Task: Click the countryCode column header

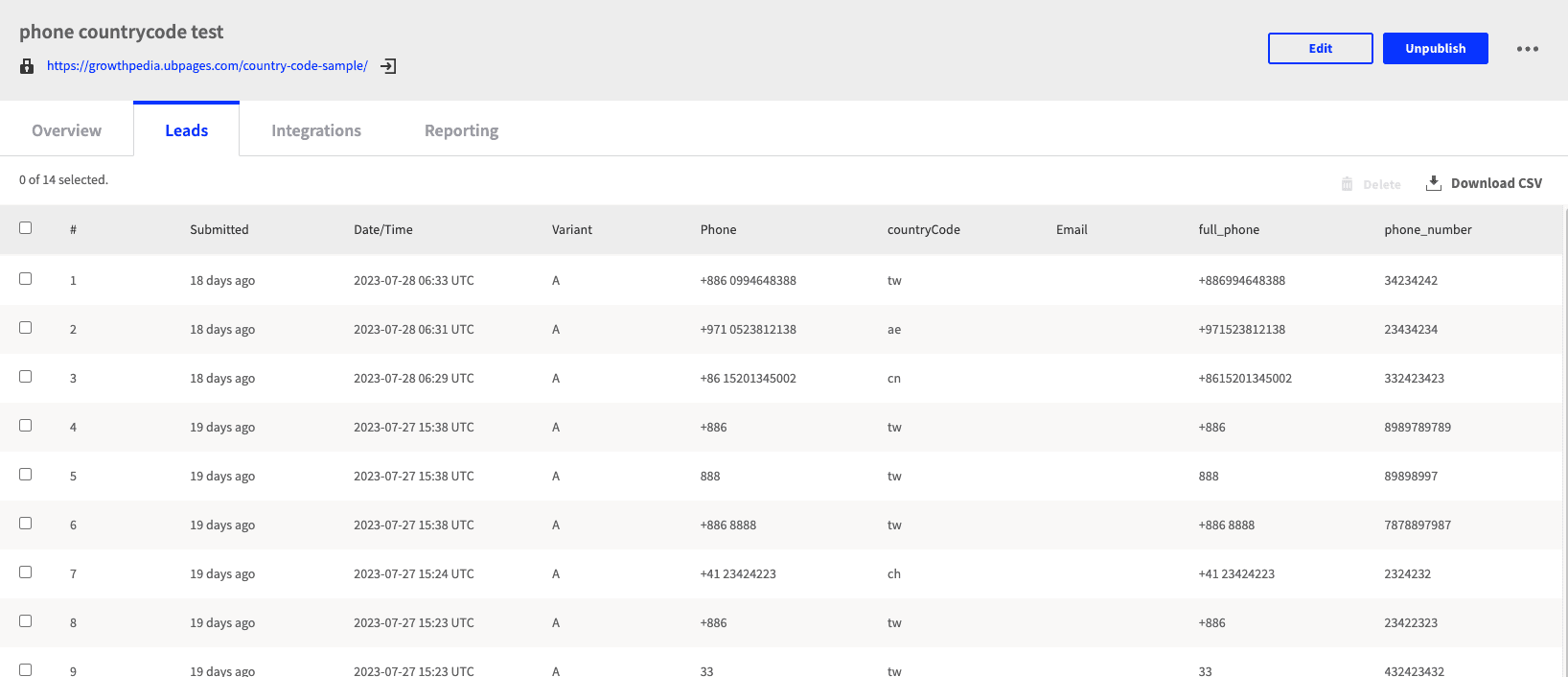Action: click(x=923, y=230)
